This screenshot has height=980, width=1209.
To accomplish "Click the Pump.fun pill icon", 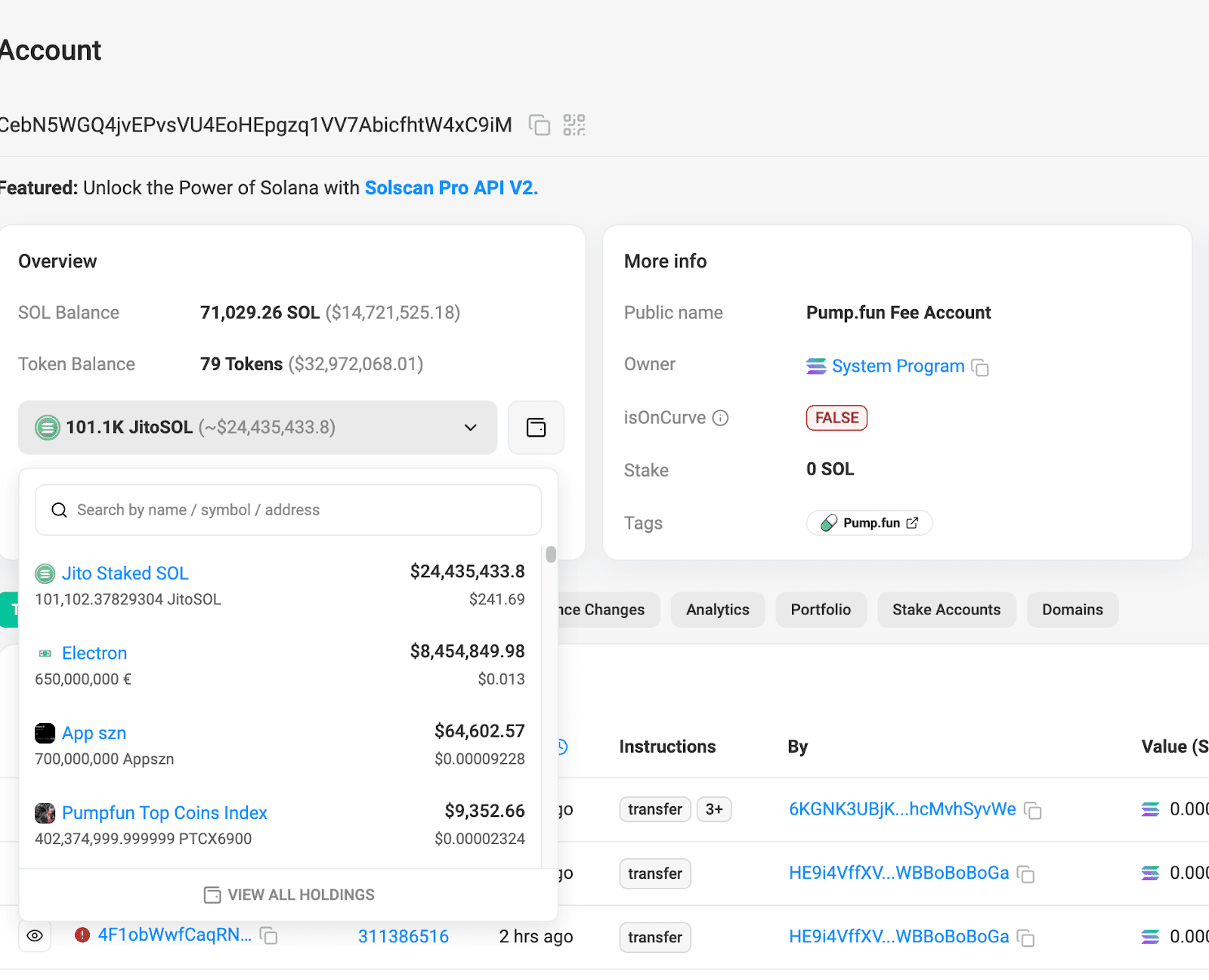I will tap(829, 523).
